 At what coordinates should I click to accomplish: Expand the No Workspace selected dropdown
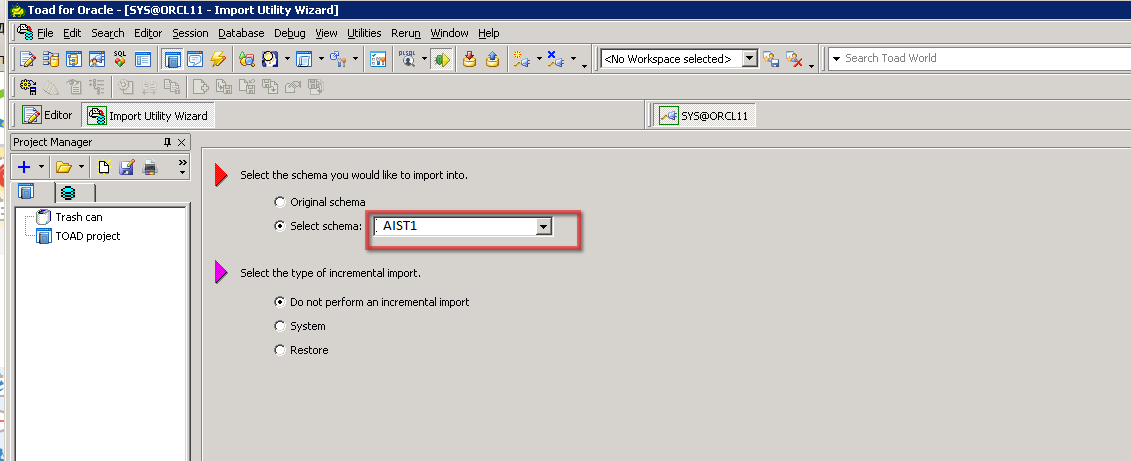[x=750, y=59]
